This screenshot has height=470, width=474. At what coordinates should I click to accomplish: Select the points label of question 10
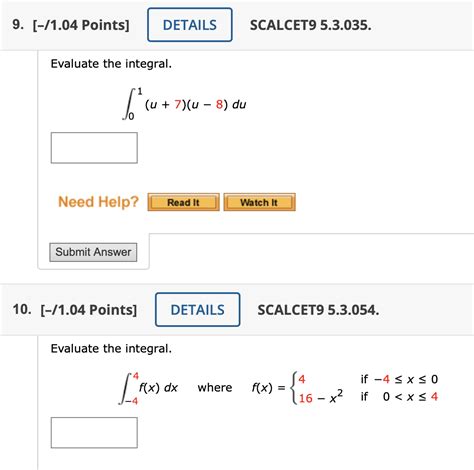(x=89, y=310)
